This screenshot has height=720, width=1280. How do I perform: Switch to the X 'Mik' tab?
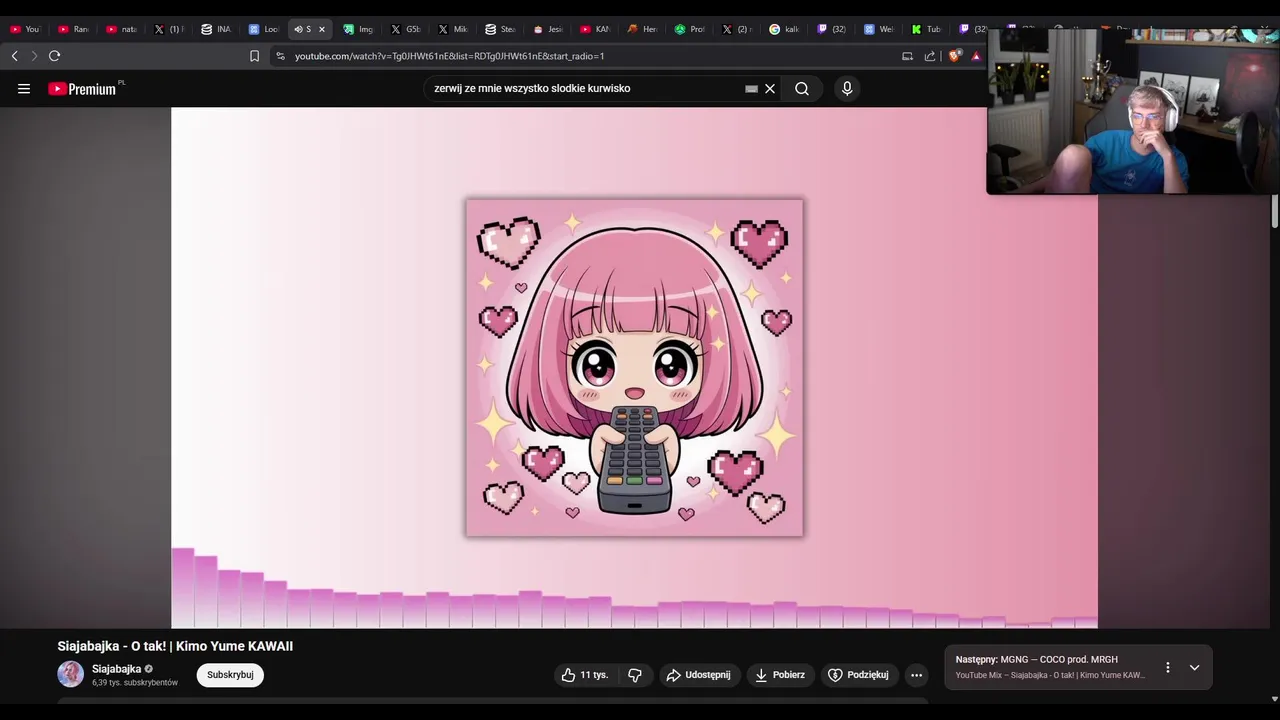tap(453, 29)
